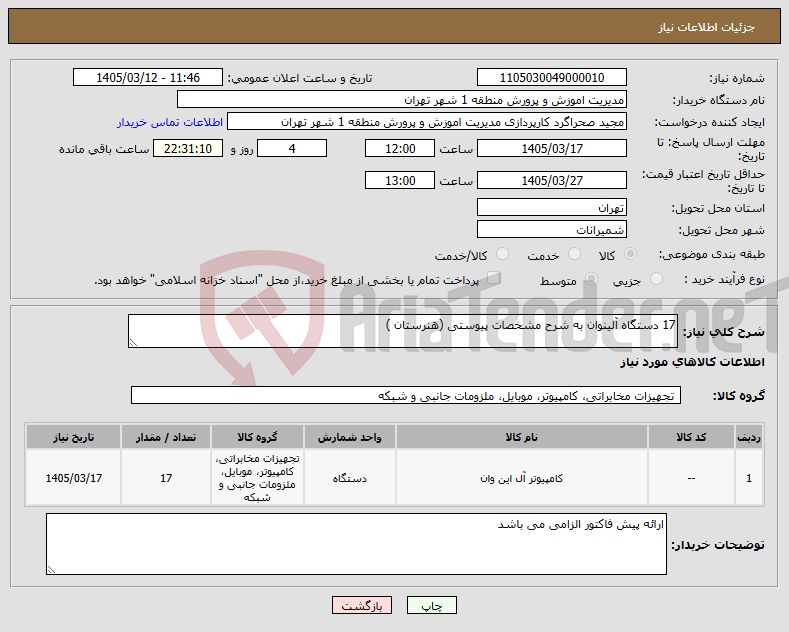Click the شرح کلی نیاز label
The height and width of the screenshot is (632, 789).
click(x=724, y=332)
